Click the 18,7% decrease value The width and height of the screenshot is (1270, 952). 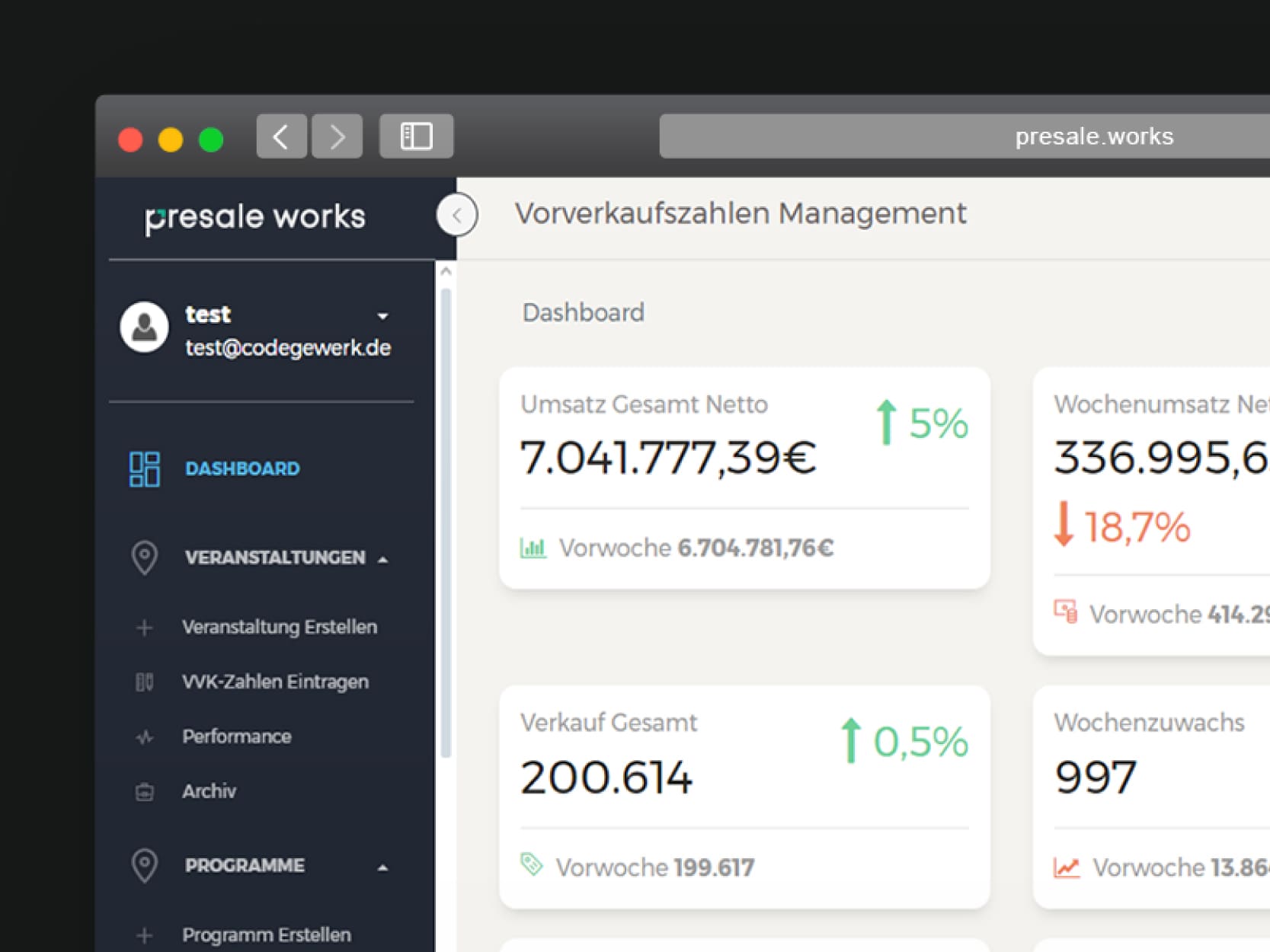pos(1137,527)
